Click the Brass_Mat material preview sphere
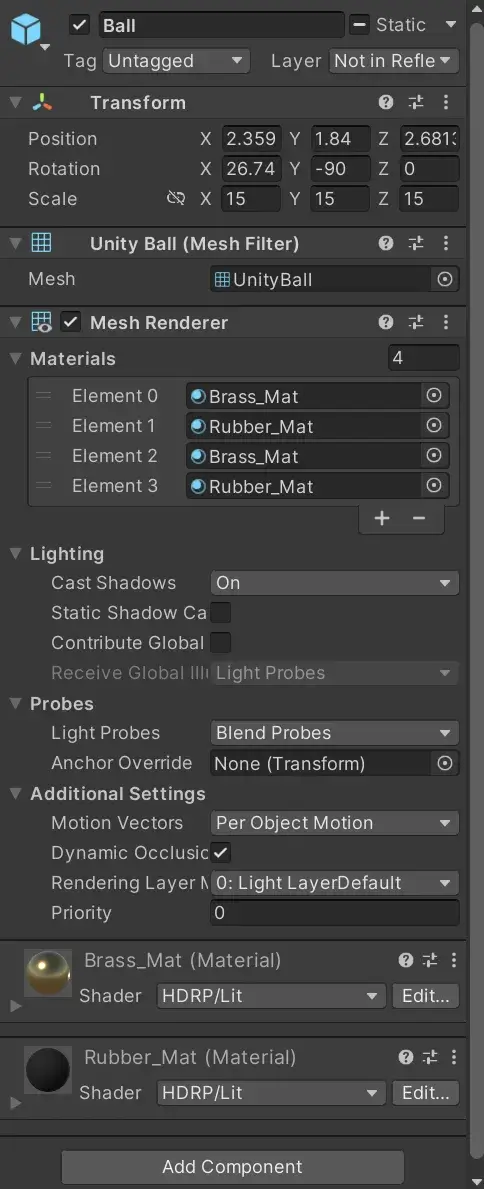Image resolution: width=484 pixels, height=1189 pixels. (x=48, y=973)
